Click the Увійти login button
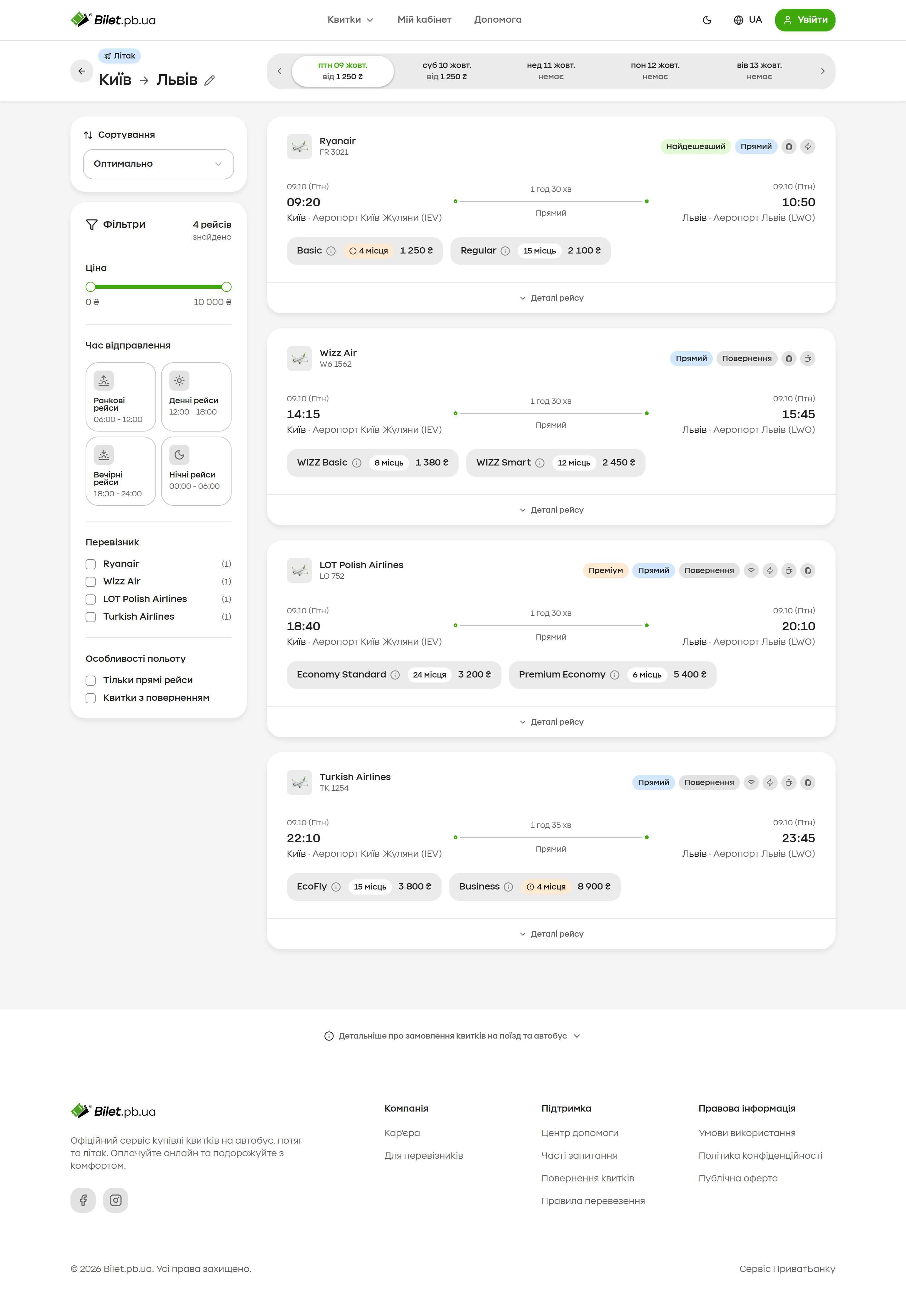Screen dimensions: 906x1316 (x=805, y=20)
